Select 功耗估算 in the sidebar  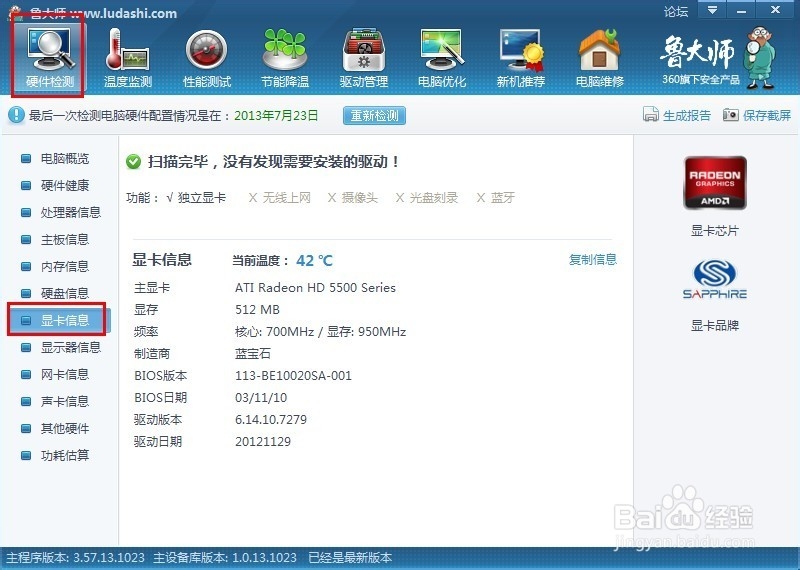[65, 455]
